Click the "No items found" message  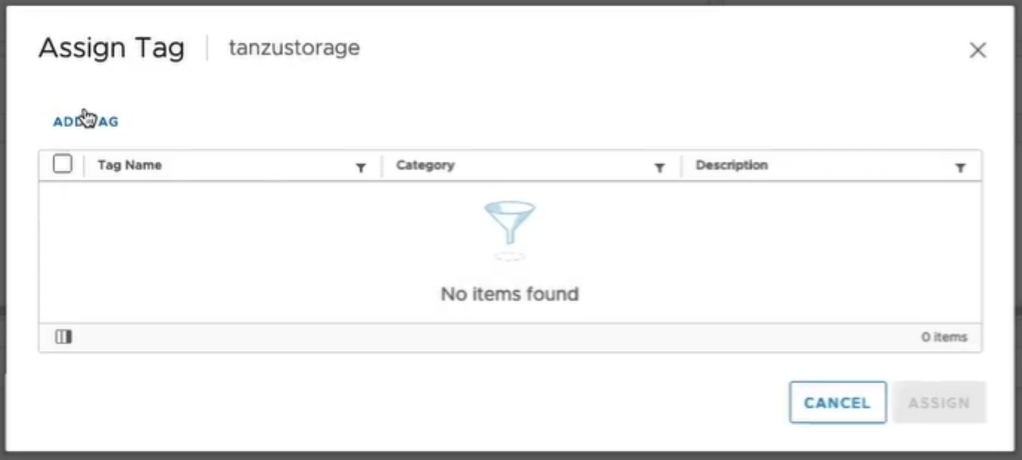510,294
